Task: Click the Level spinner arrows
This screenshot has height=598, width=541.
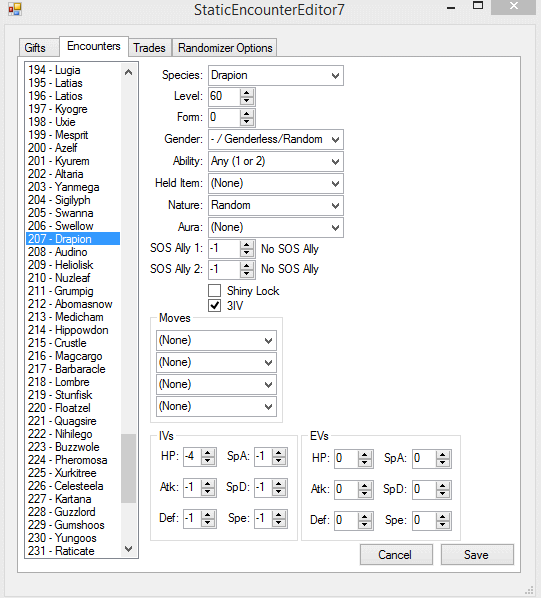Action: click(x=247, y=96)
